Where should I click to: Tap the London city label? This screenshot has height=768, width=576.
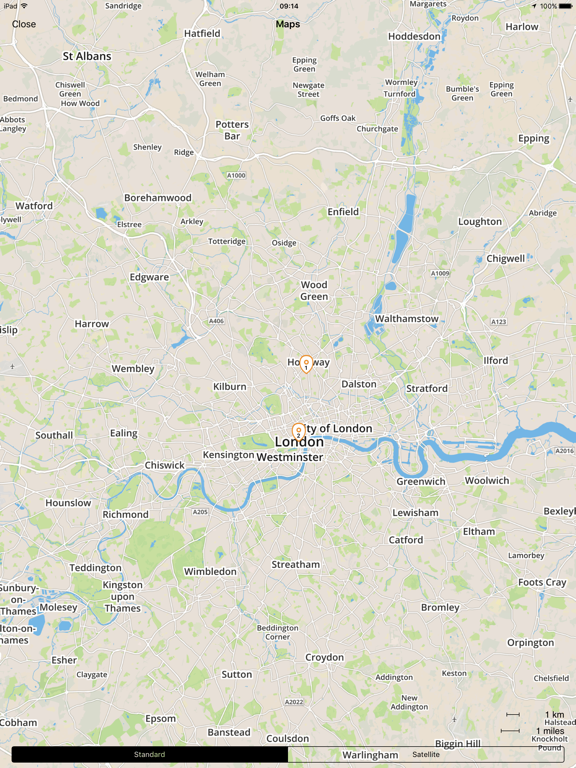[299, 442]
